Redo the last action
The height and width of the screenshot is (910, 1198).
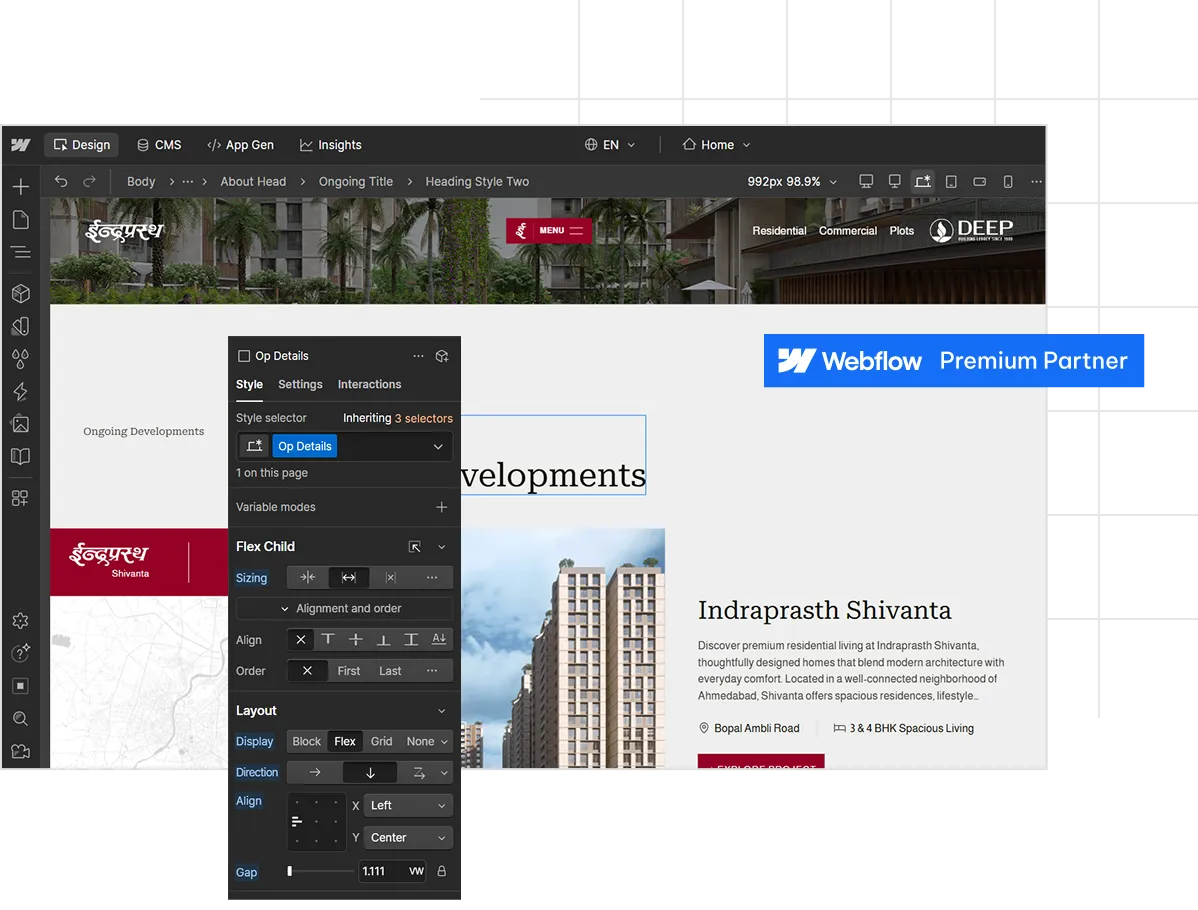click(89, 181)
